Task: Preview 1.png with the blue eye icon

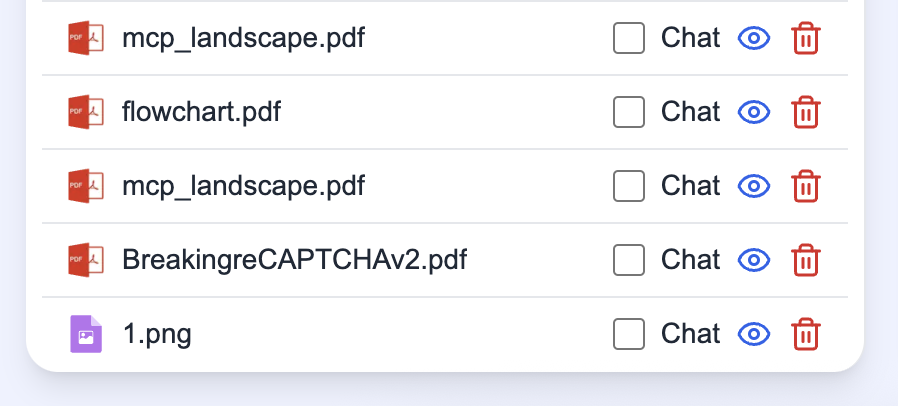Action: pos(754,334)
